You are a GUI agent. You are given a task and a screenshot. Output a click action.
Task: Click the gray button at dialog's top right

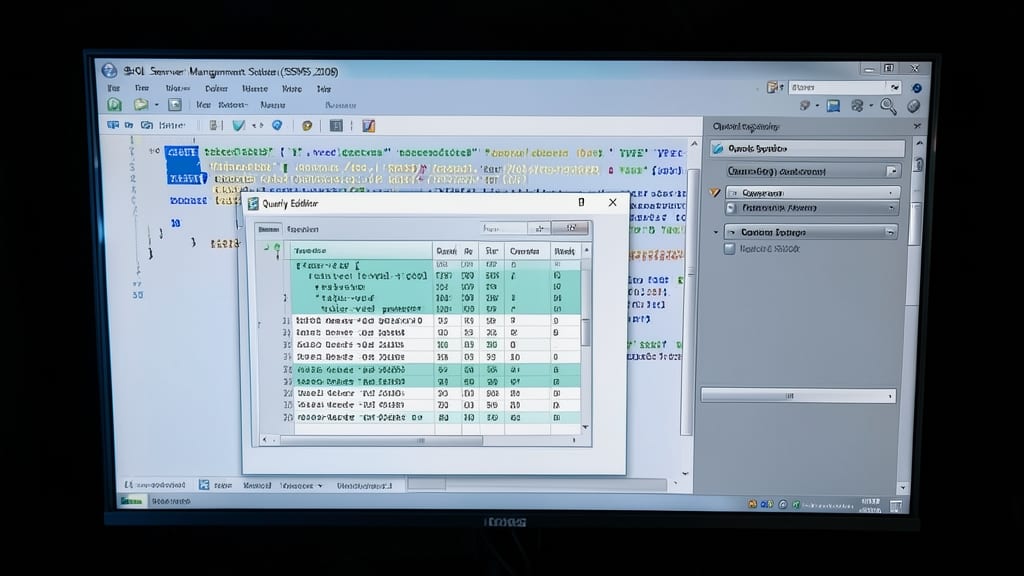[570, 228]
